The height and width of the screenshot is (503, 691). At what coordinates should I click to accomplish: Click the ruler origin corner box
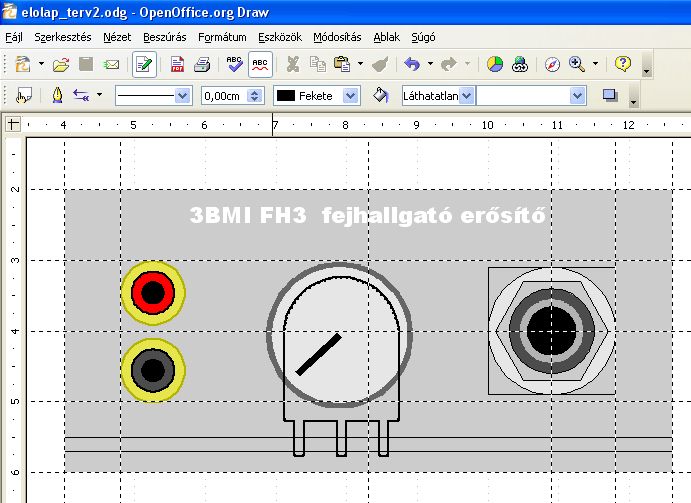coord(13,124)
